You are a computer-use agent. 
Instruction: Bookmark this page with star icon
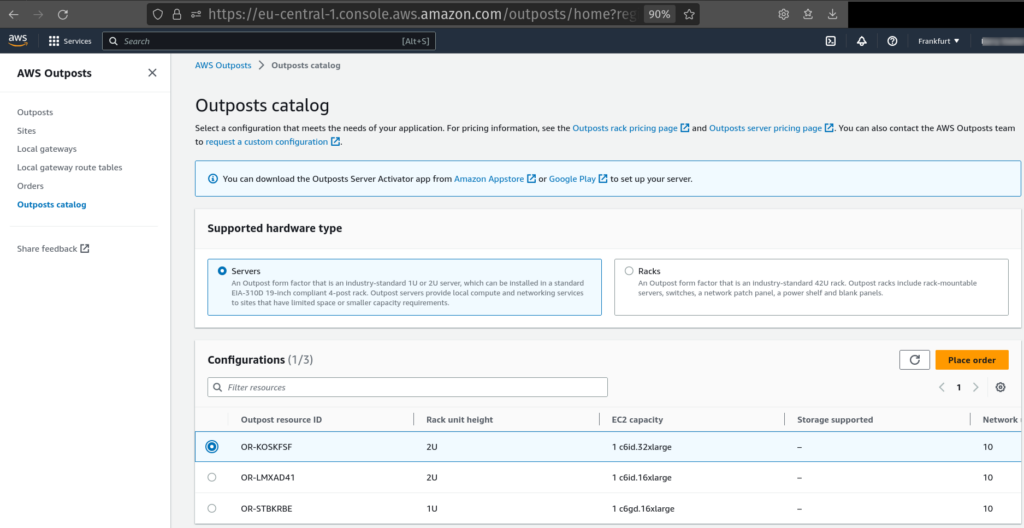tap(688, 14)
